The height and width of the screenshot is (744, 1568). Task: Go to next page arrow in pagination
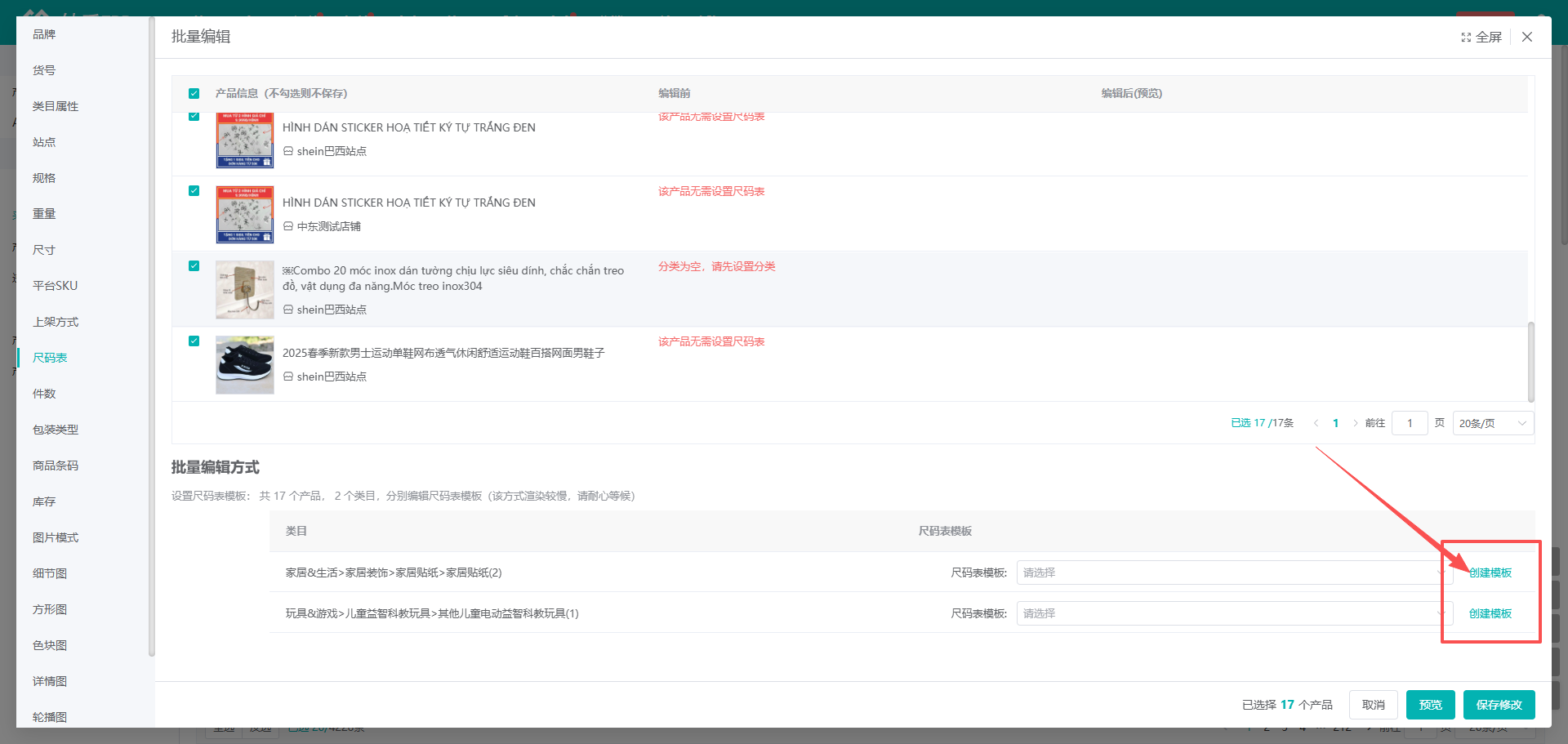pos(1356,423)
